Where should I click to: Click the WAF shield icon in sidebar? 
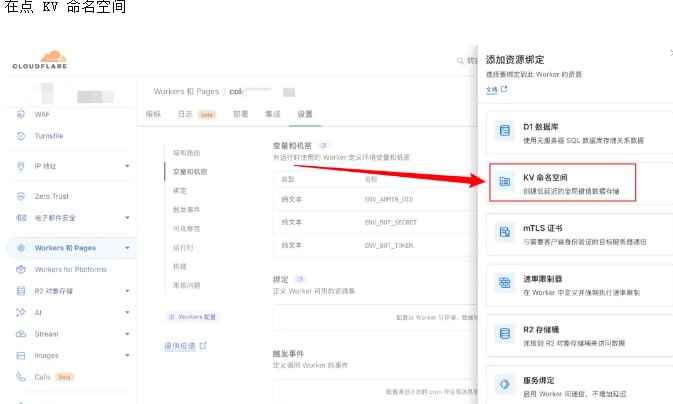tap(21, 114)
